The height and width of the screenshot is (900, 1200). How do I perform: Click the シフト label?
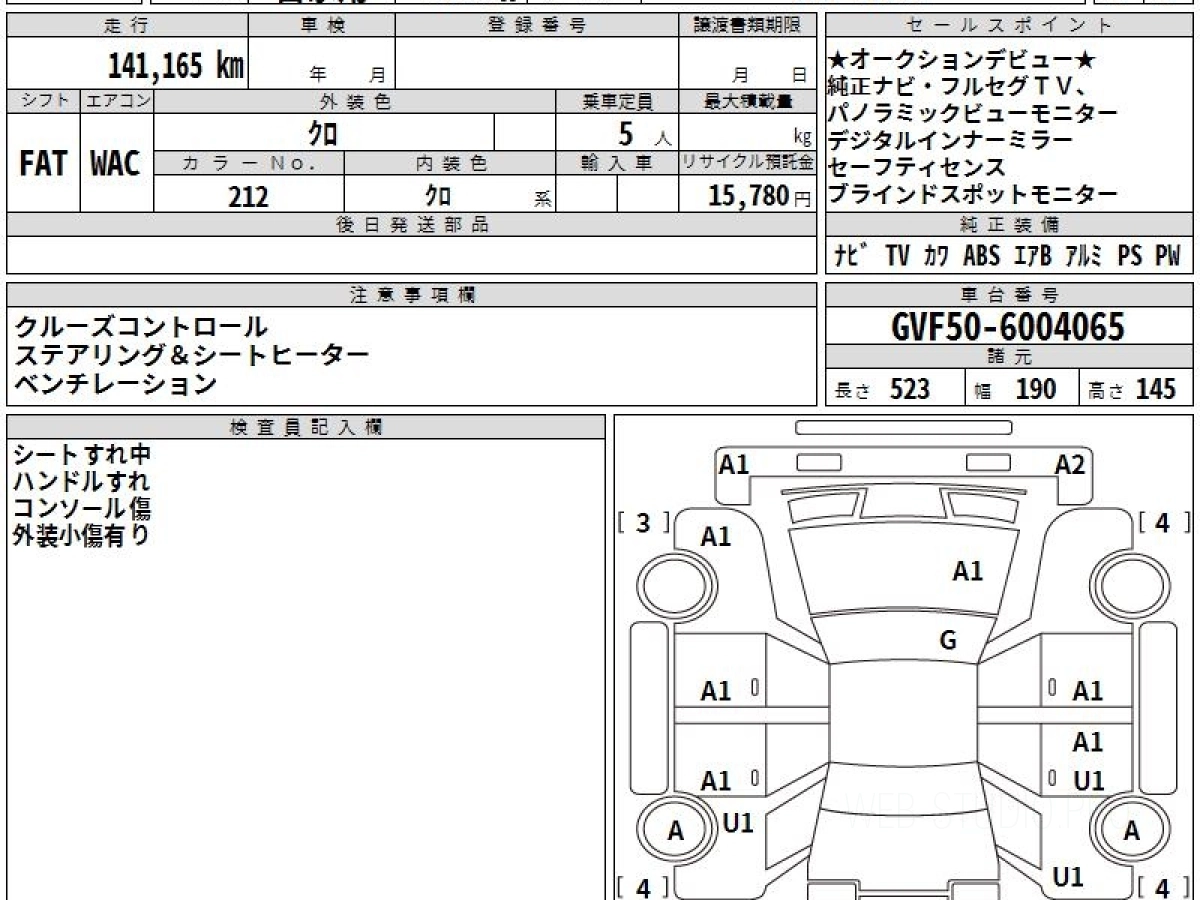pyautogui.click(x=43, y=101)
